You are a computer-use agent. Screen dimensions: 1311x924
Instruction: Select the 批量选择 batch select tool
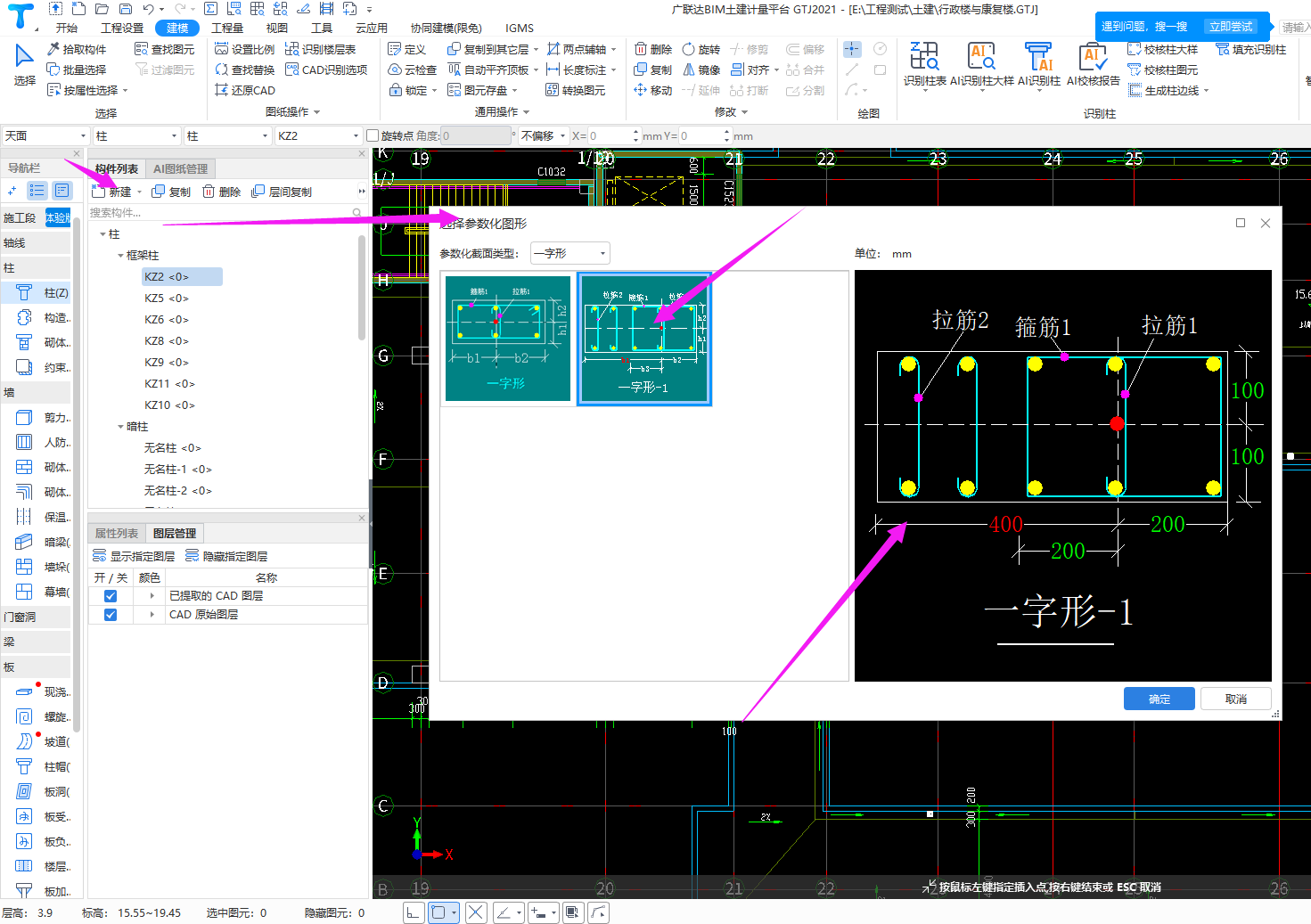[x=76, y=70]
